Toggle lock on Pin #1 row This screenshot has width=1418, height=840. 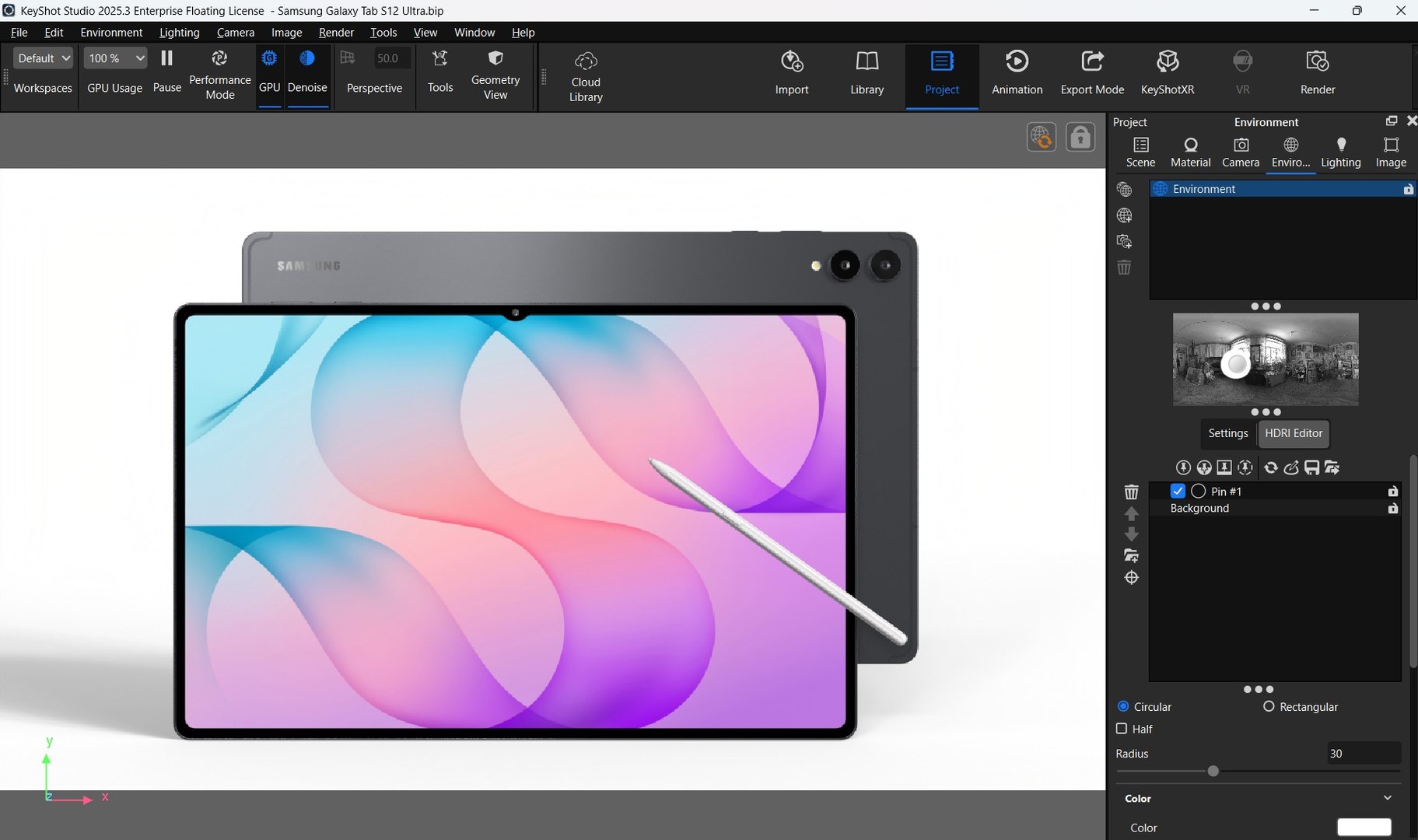coord(1392,492)
